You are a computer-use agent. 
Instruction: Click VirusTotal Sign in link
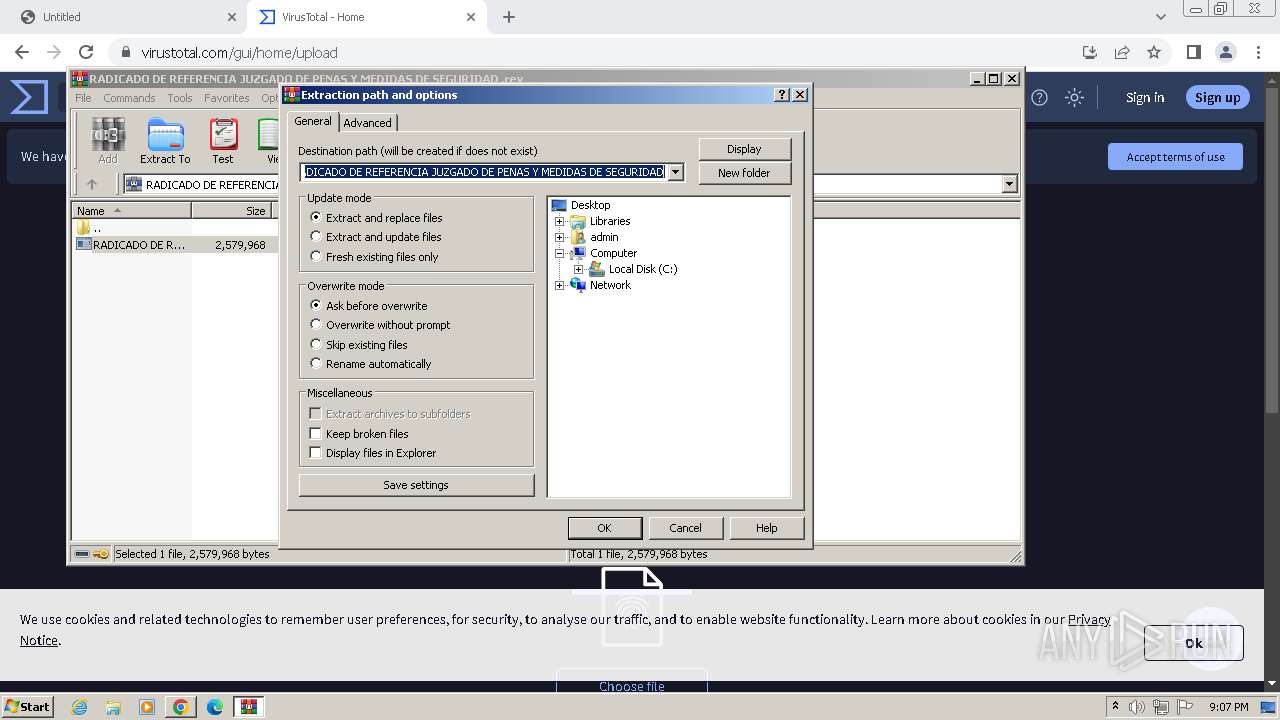coord(1145,97)
